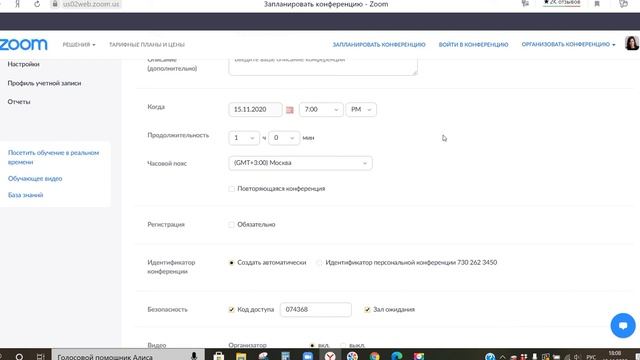
Task: Open the PM period dropdown
Action: (361, 109)
